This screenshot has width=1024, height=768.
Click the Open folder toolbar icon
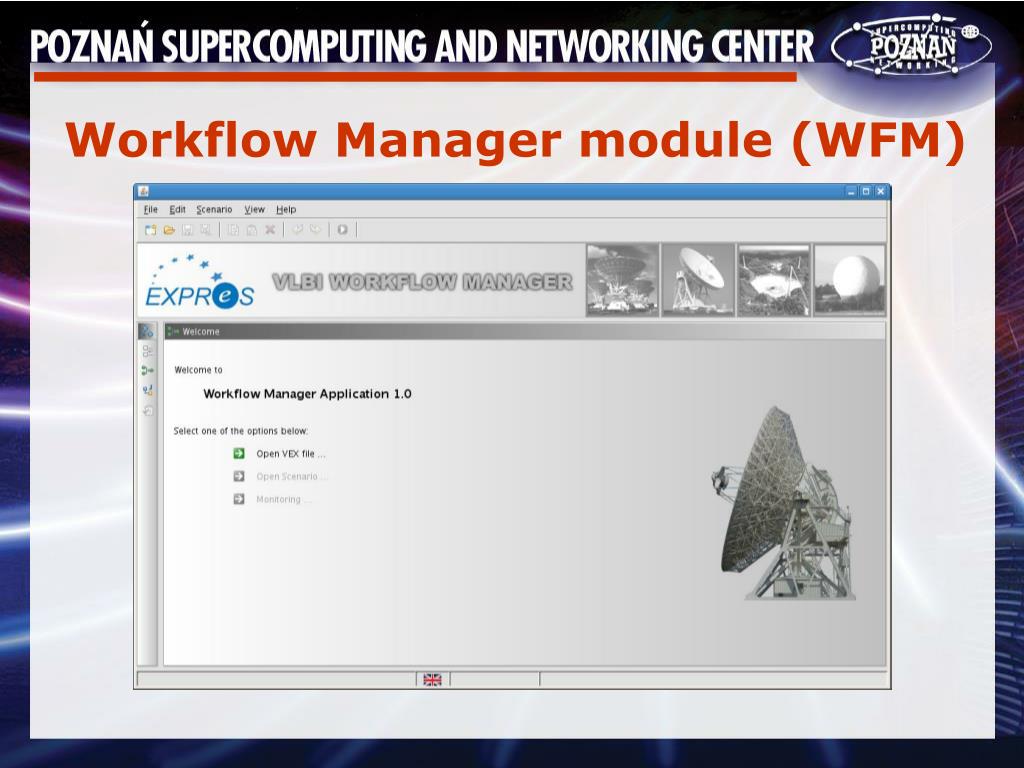[169, 230]
